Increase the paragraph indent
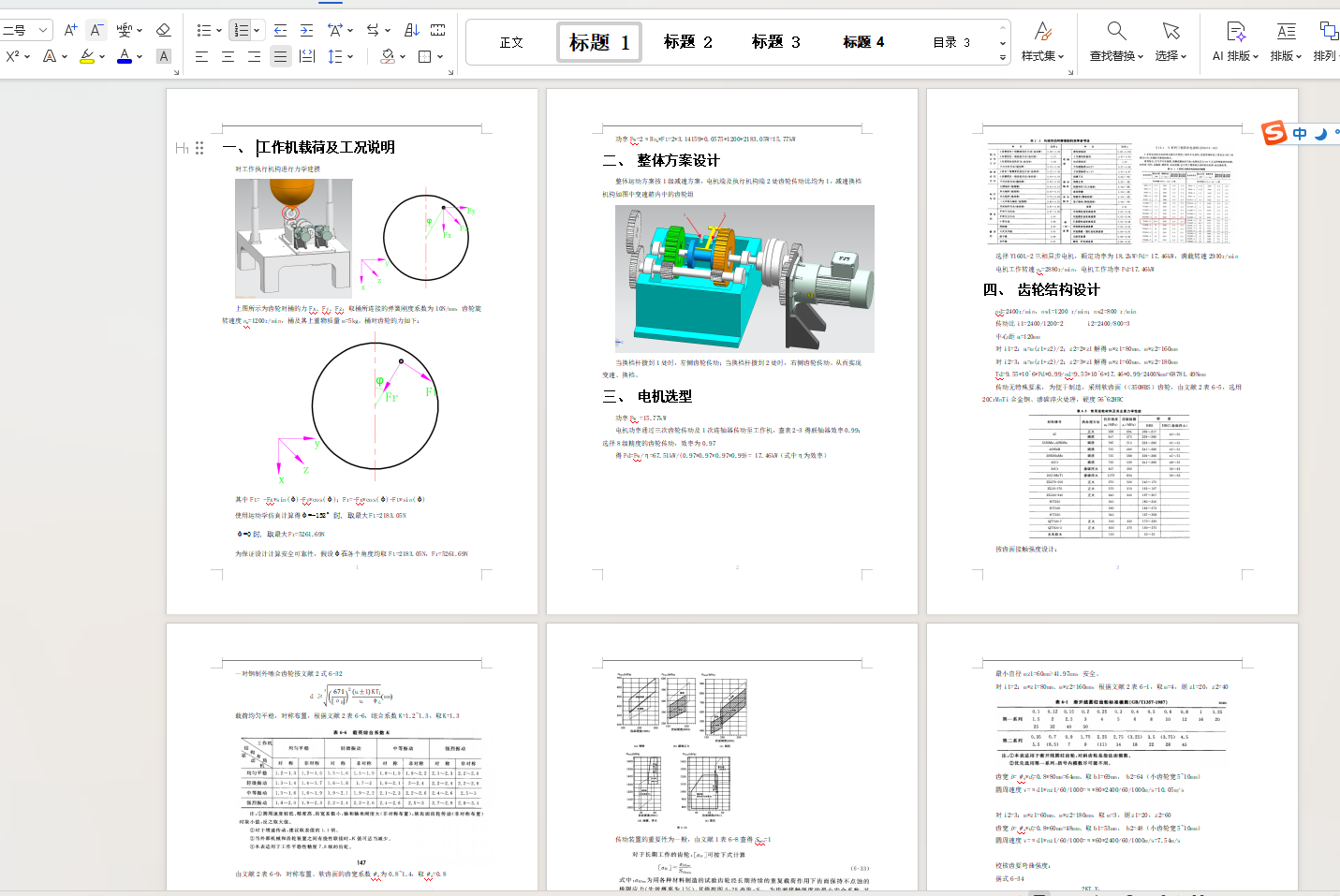The width and height of the screenshot is (1340, 896). pyautogui.click(x=306, y=30)
